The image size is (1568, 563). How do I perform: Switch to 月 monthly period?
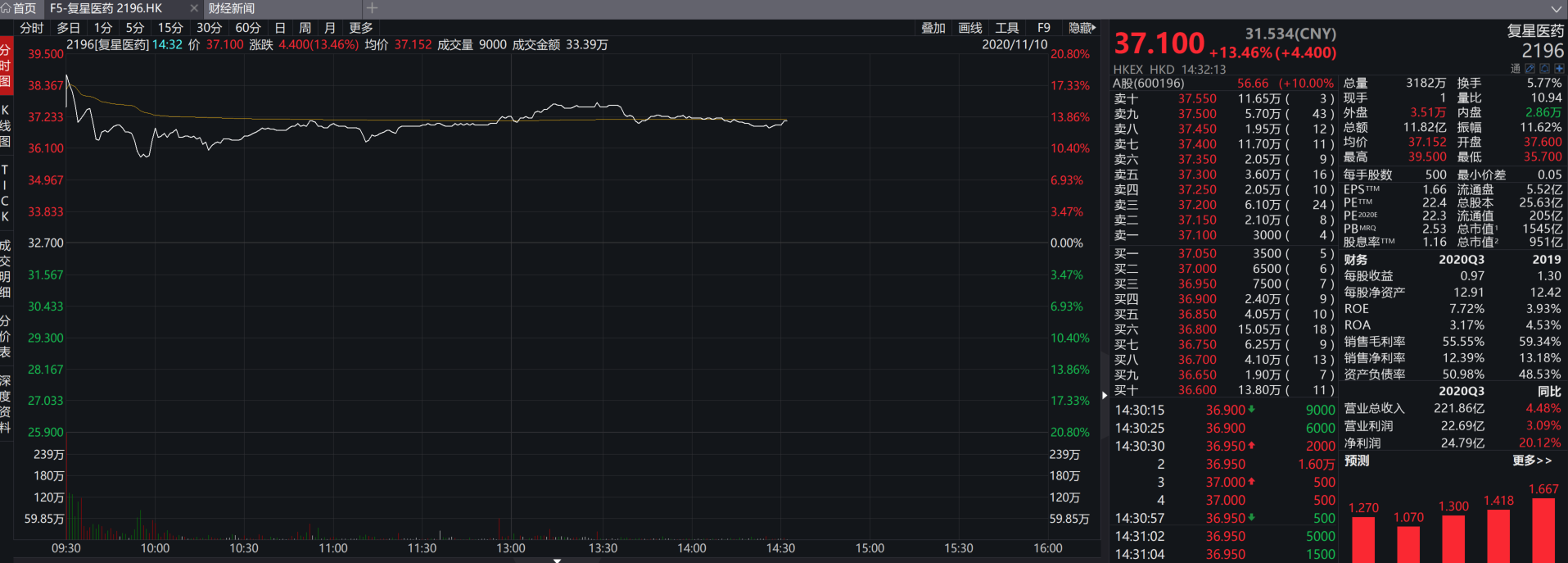point(330,28)
